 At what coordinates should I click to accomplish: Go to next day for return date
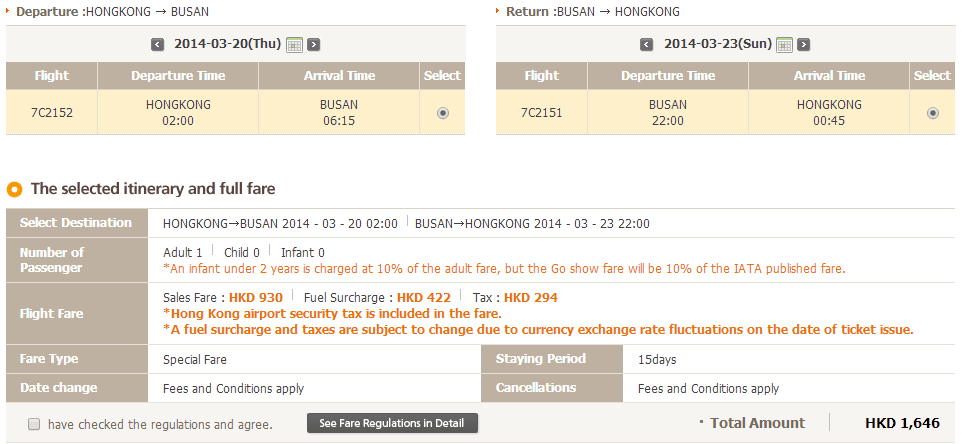tap(804, 44)
